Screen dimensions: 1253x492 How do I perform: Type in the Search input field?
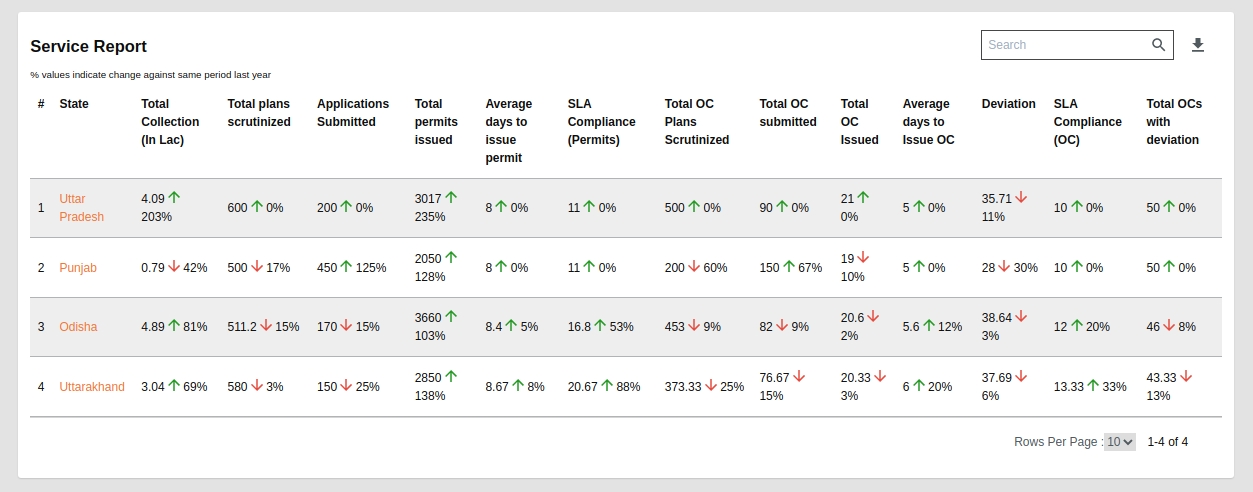click(1065, 45)
